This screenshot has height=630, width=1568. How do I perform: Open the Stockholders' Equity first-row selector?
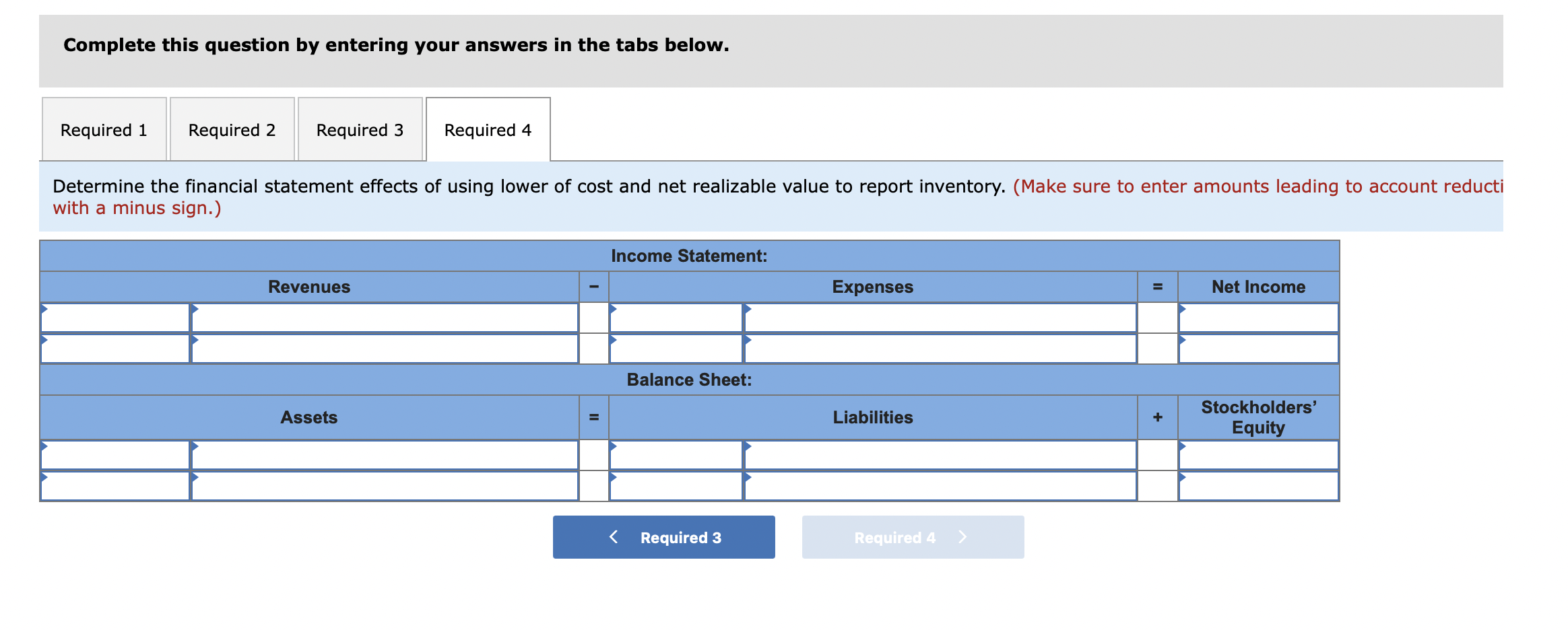1256,454
